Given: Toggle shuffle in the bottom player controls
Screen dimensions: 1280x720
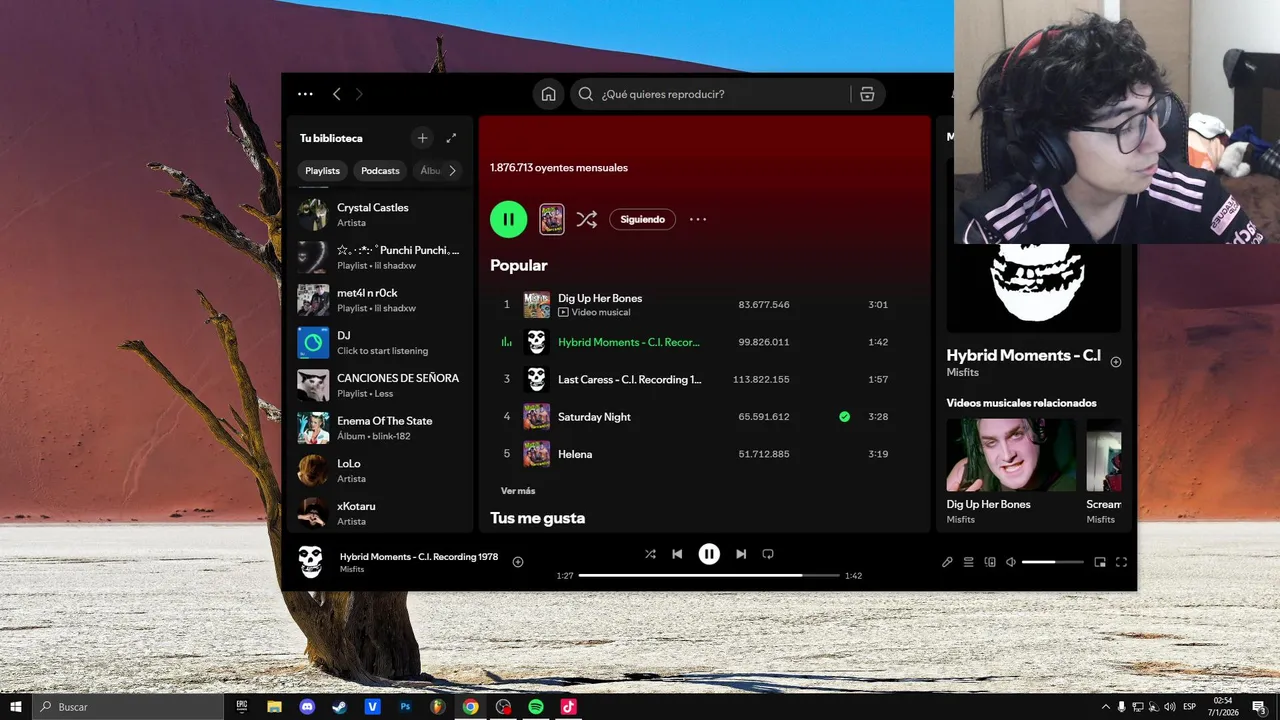Looking at the screenshot, I should (x=650, y=554).
